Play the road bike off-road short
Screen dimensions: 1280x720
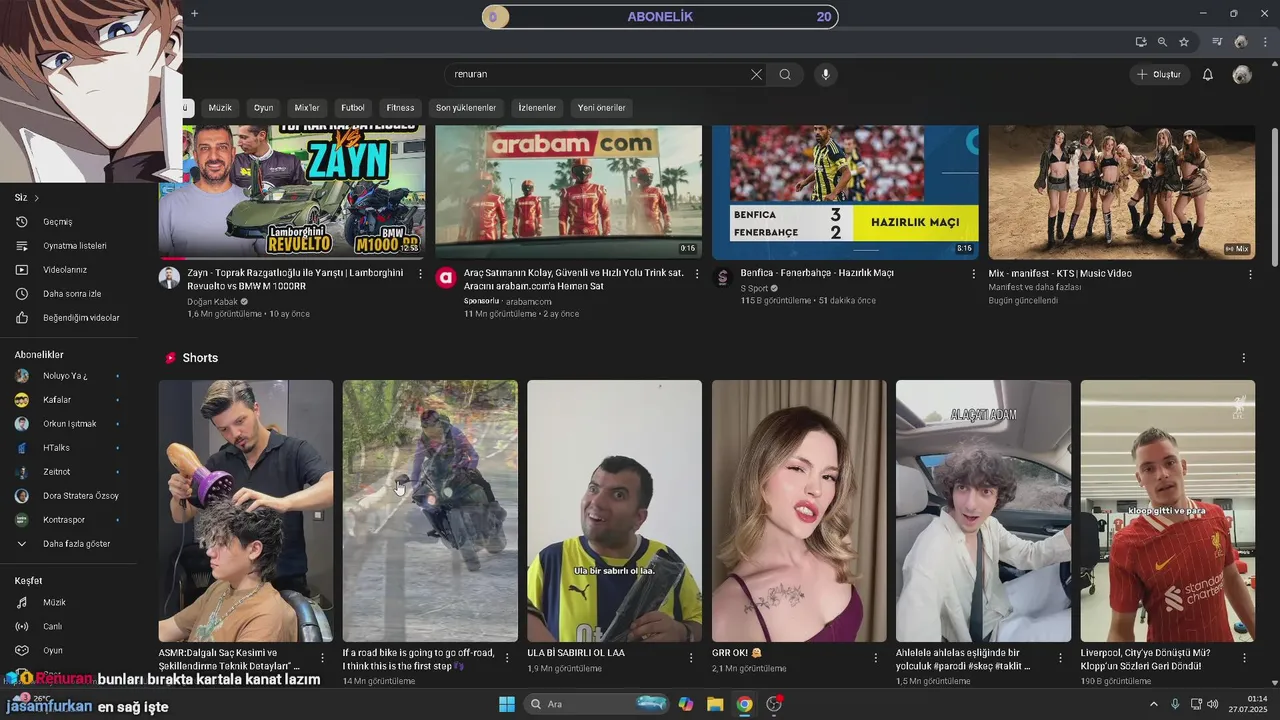coord(430,511)
